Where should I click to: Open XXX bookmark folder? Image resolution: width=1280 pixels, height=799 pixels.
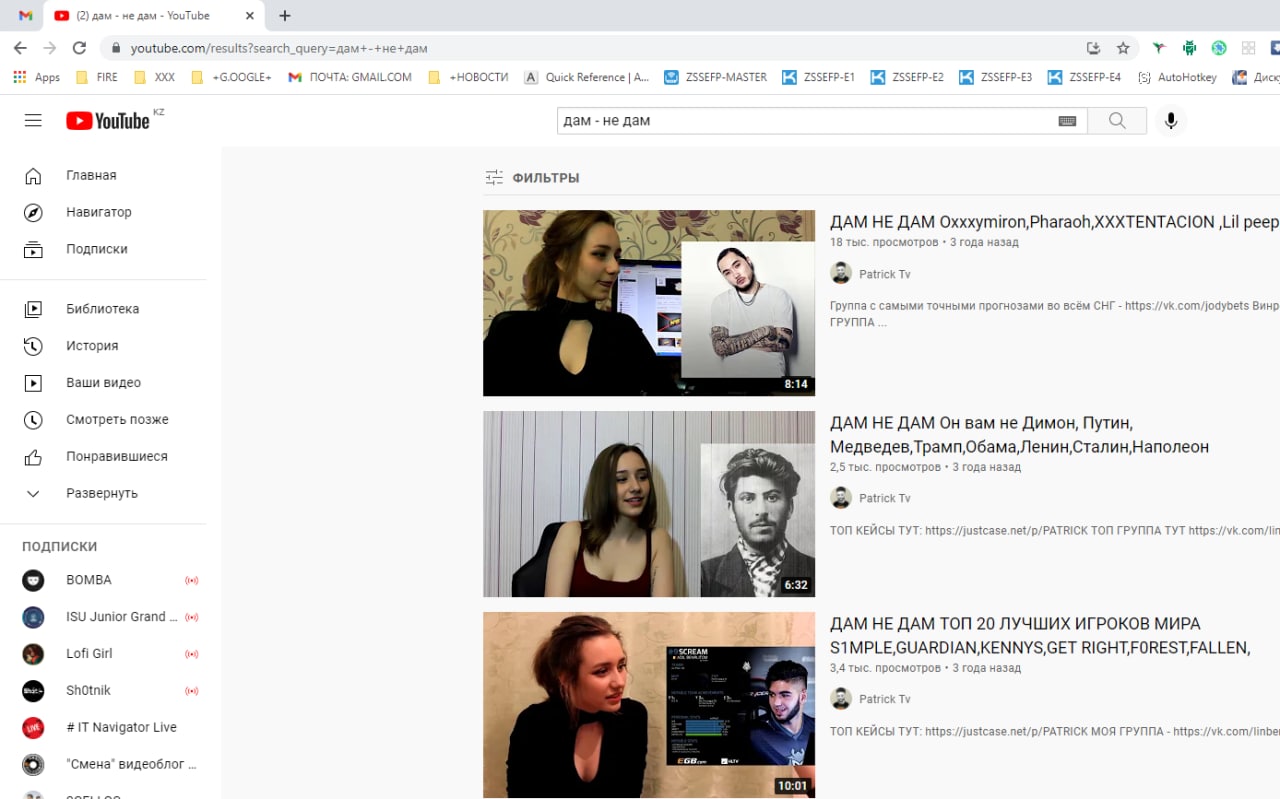pos(155,77)
